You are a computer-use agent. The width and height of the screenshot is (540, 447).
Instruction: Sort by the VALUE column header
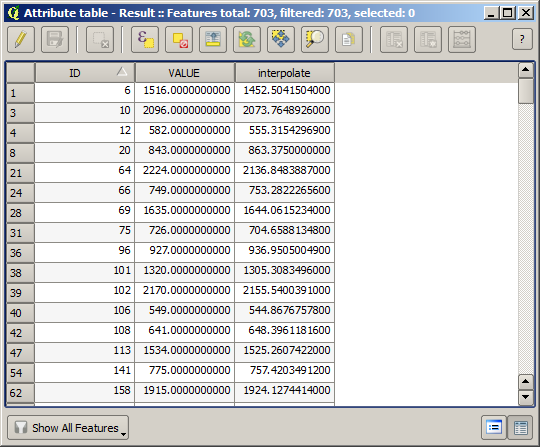185,73
